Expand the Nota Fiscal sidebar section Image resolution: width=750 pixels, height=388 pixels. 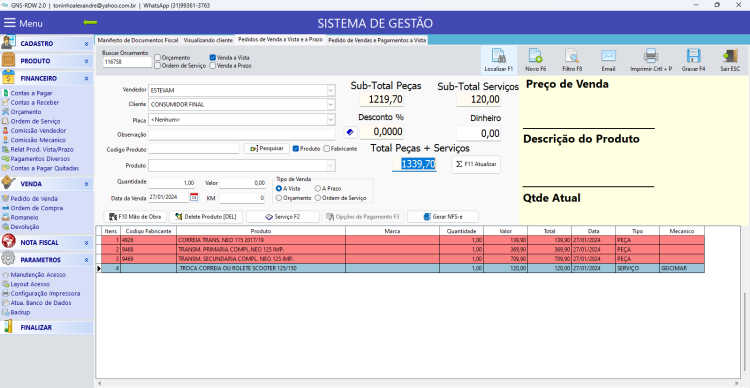coord(87,243)
